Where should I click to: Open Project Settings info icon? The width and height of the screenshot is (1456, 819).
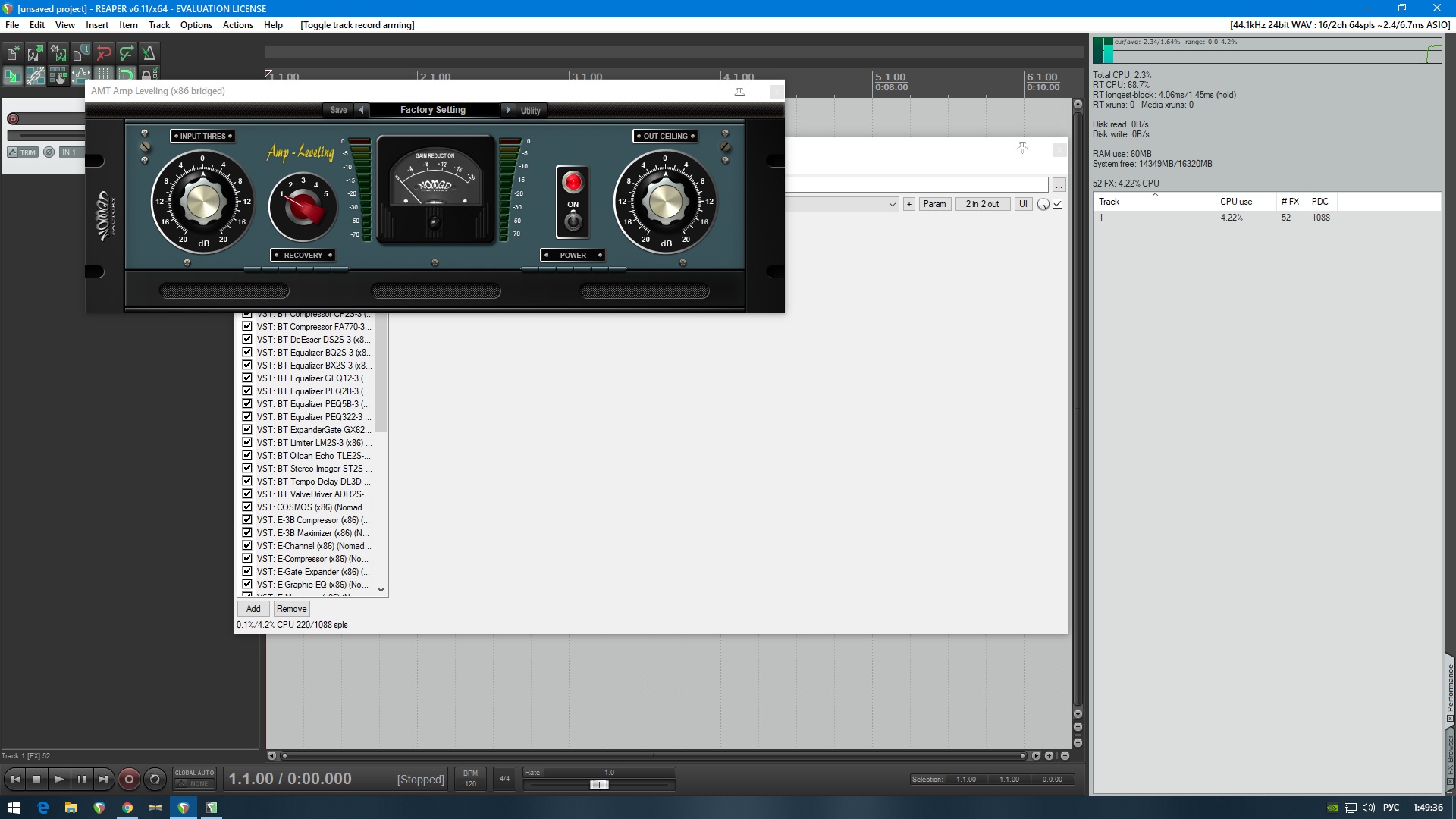click(81, 53)
